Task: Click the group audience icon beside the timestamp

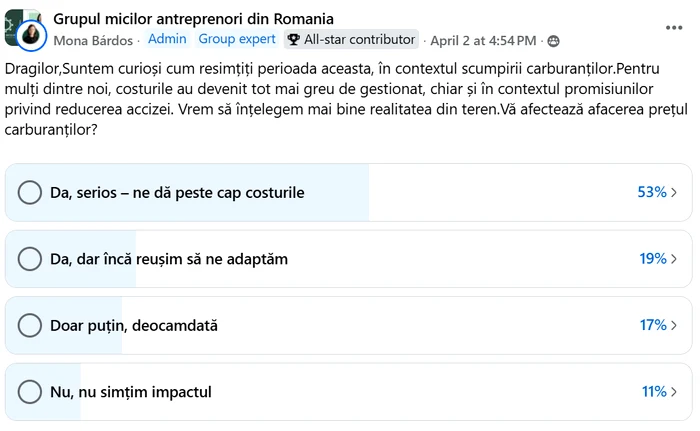Action: (553, 41)
